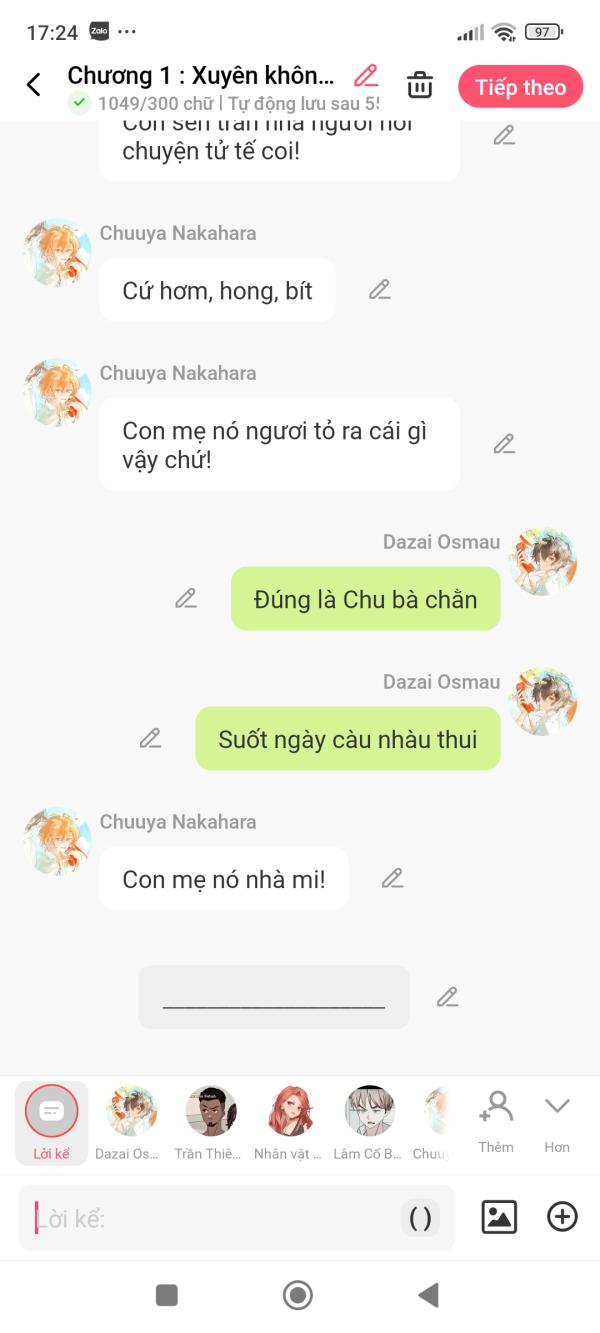Edit message "Con mẹ nó nhà mi!"

pyautogui.click(x=392, y=878)
